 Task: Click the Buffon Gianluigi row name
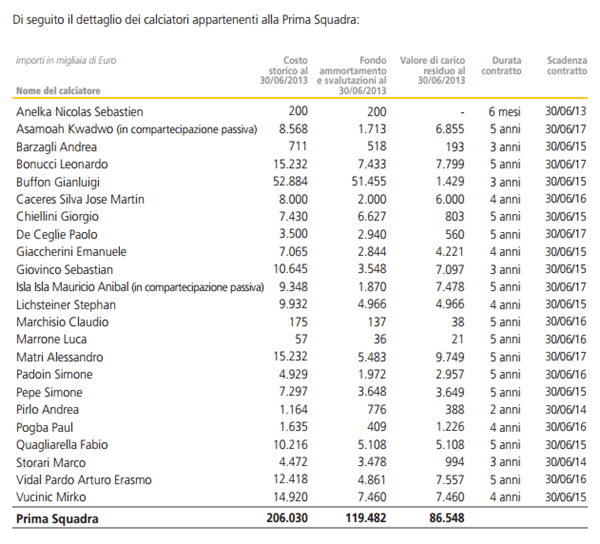tap(59, 181)
